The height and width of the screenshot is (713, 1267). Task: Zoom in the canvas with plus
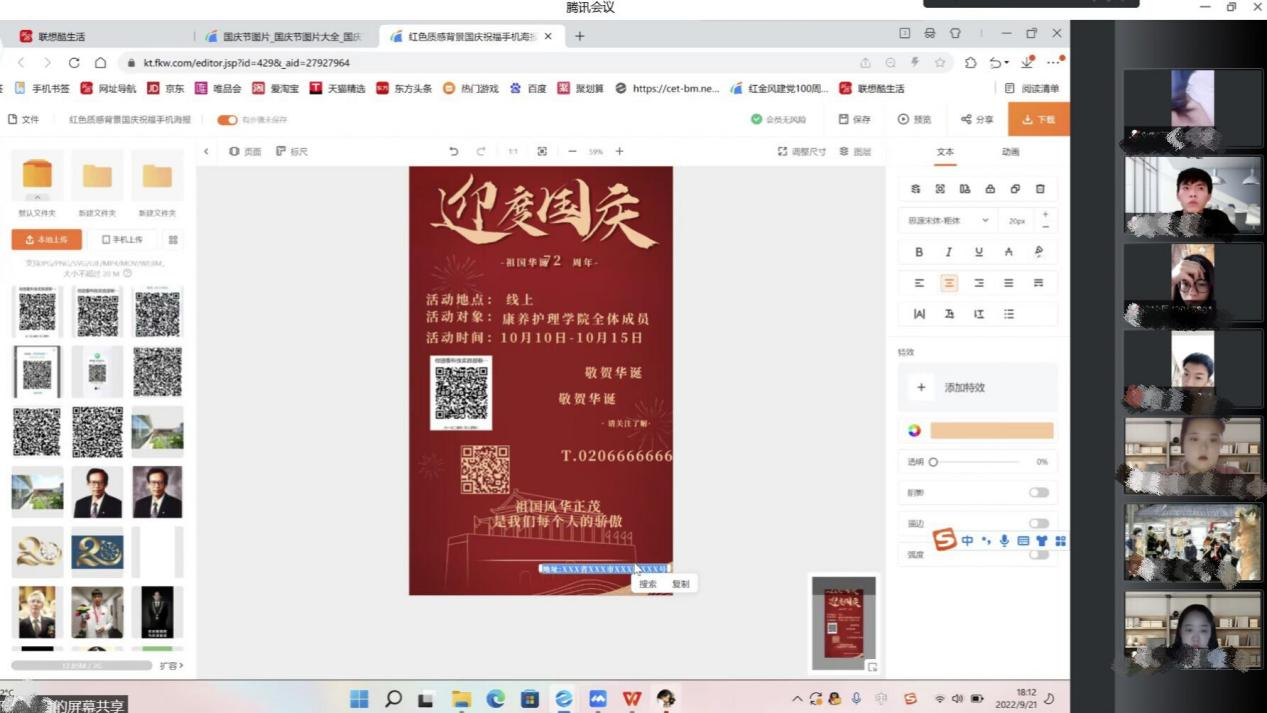(x=619, y=151)
